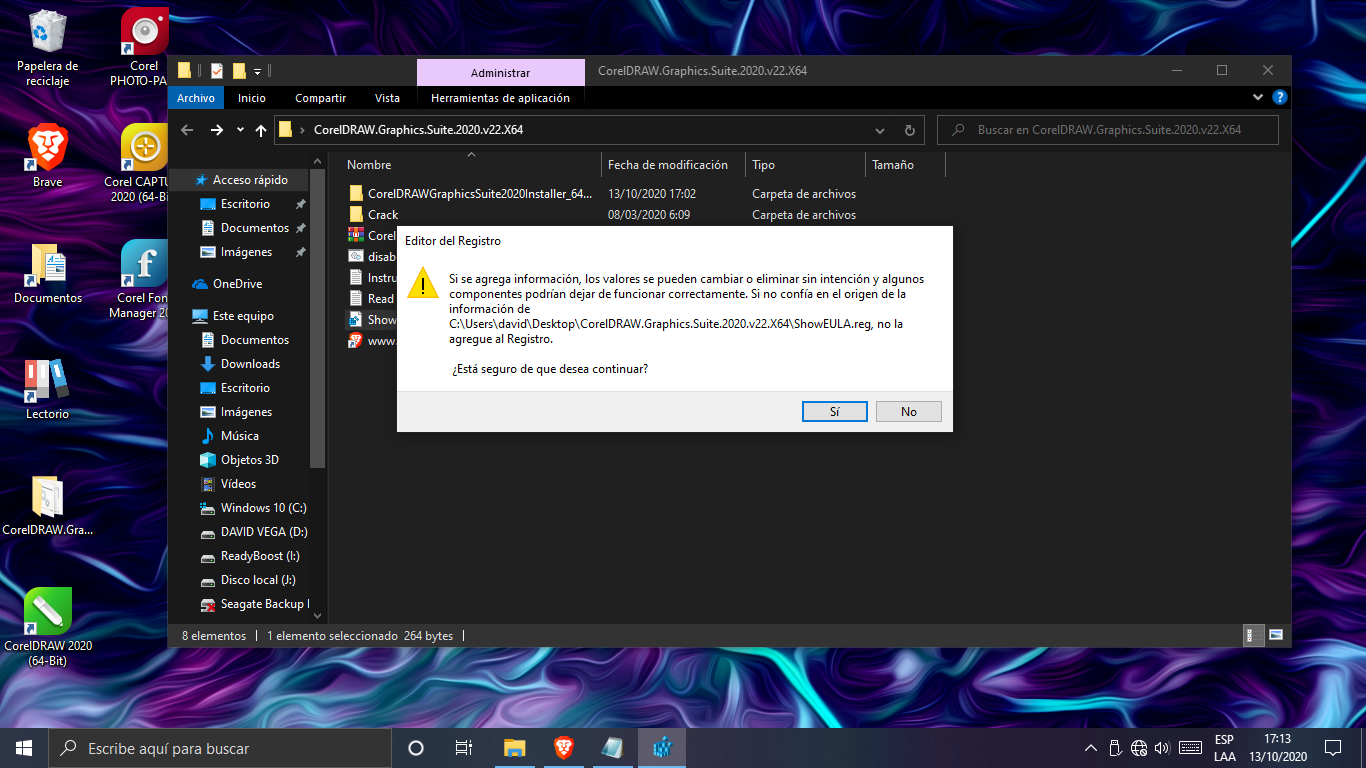The width and height of the screenshot is (1366, 768).
Task: Open Brave desktop shortcut
Action: (x=47, y=155)
